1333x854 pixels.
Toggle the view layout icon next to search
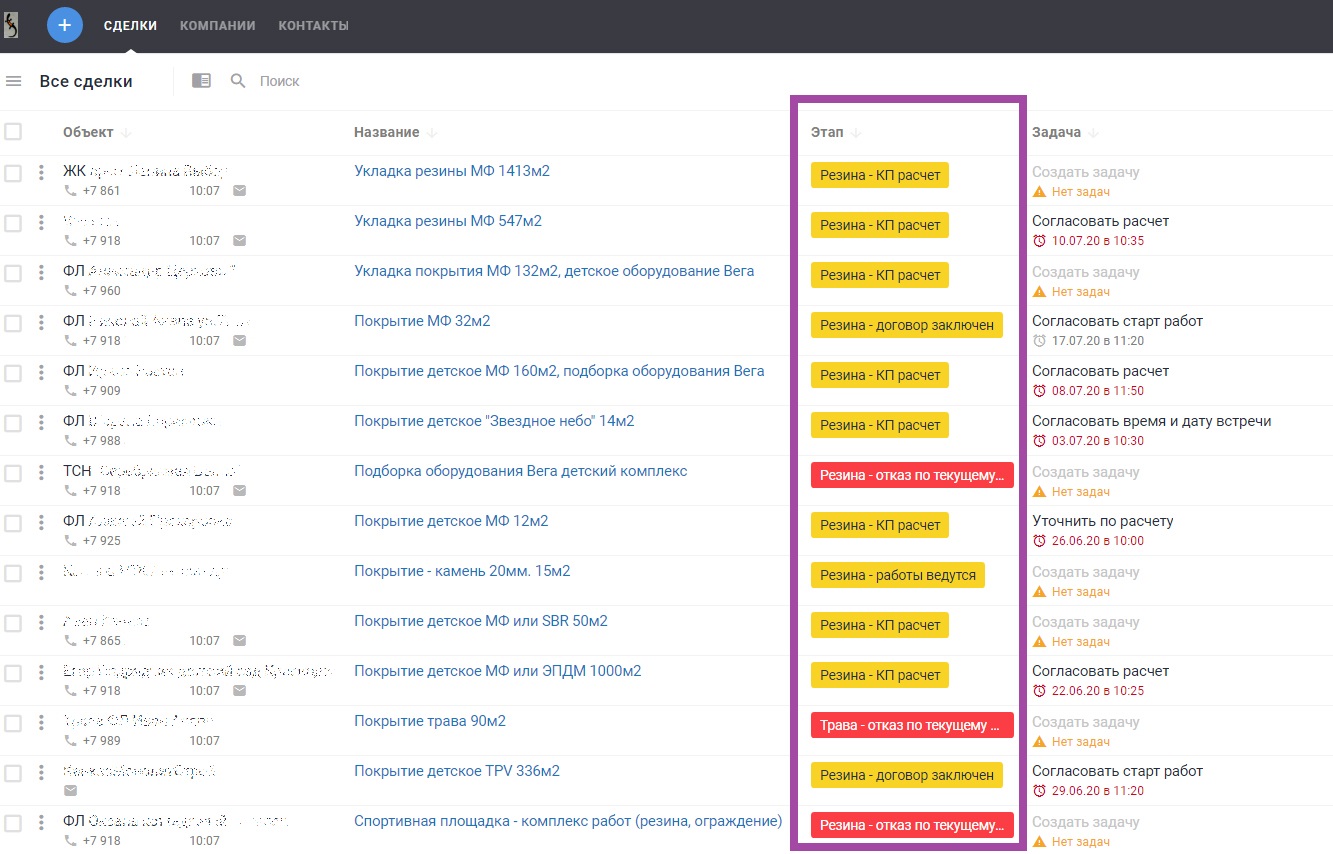201,81
